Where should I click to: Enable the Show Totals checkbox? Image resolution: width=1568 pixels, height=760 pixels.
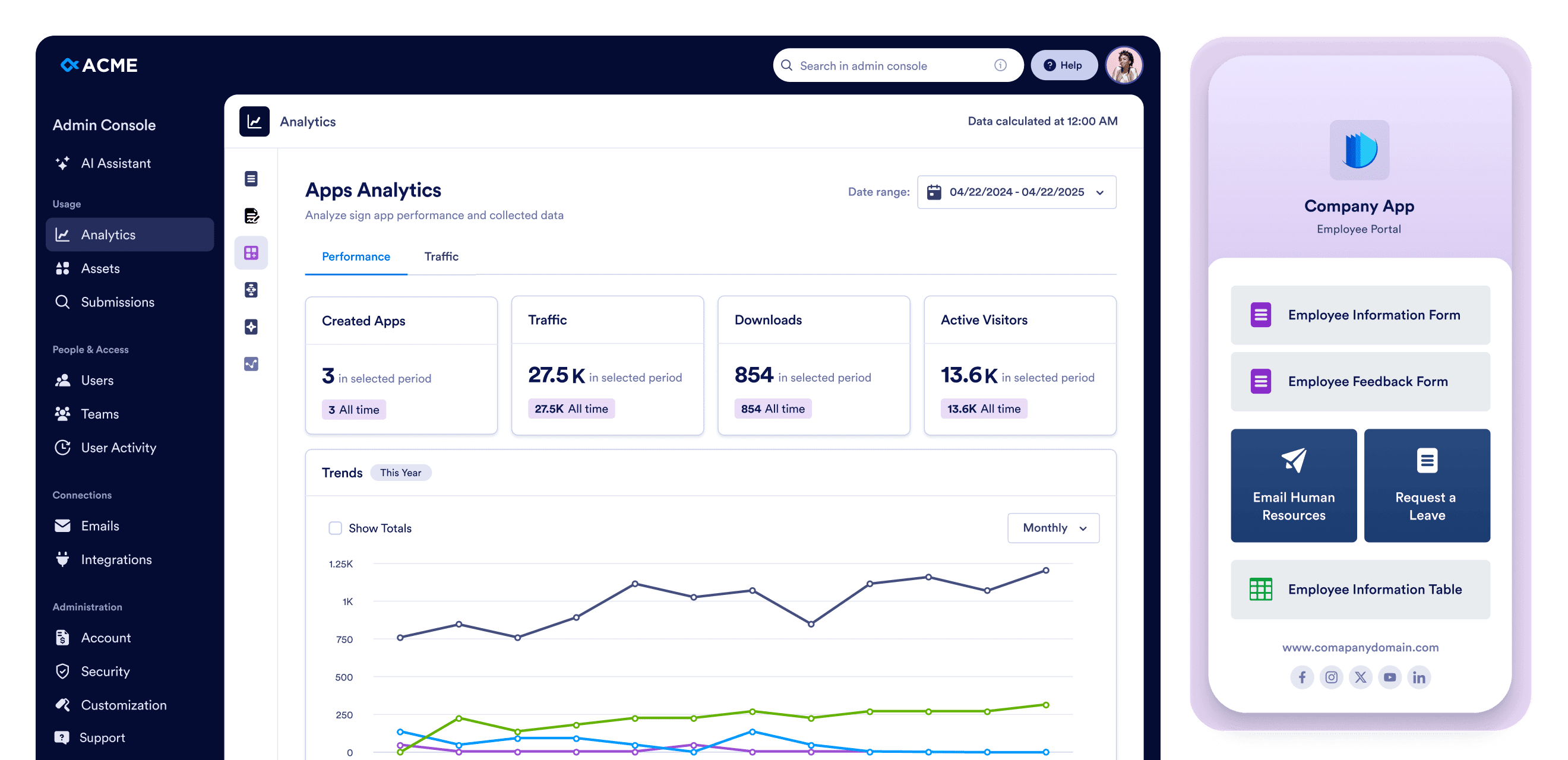point(335,528)
